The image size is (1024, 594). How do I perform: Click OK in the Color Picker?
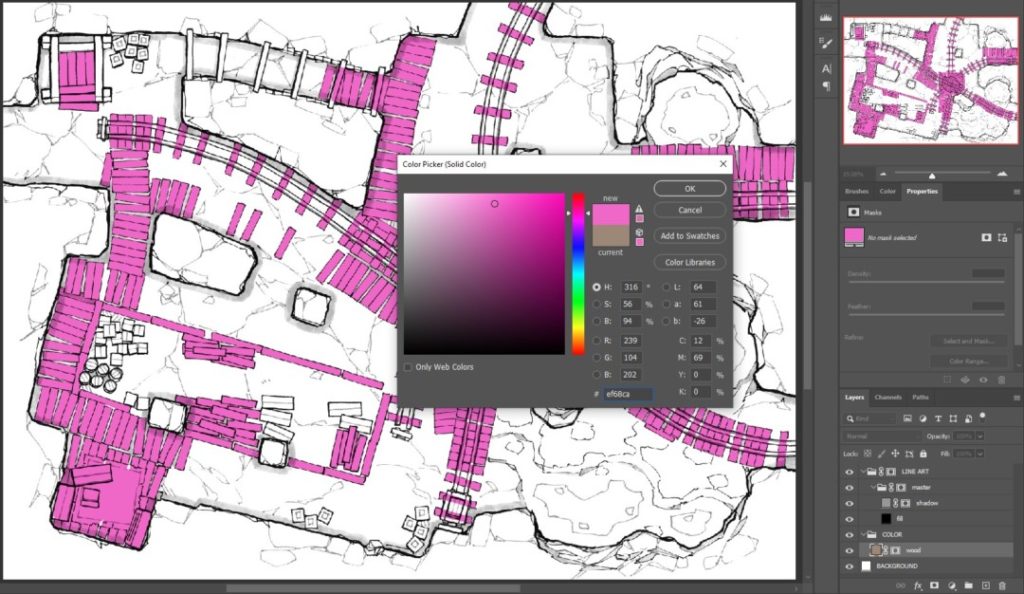689,188
